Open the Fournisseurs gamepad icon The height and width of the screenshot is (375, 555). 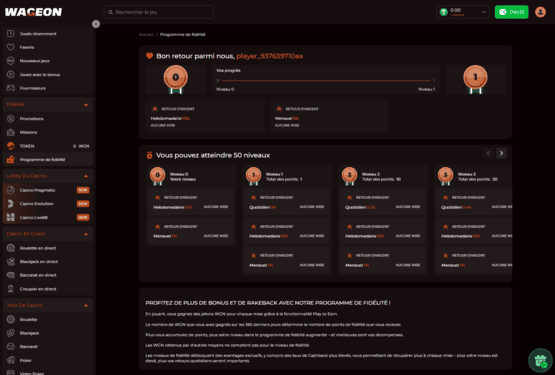click(x=11, y=88)
